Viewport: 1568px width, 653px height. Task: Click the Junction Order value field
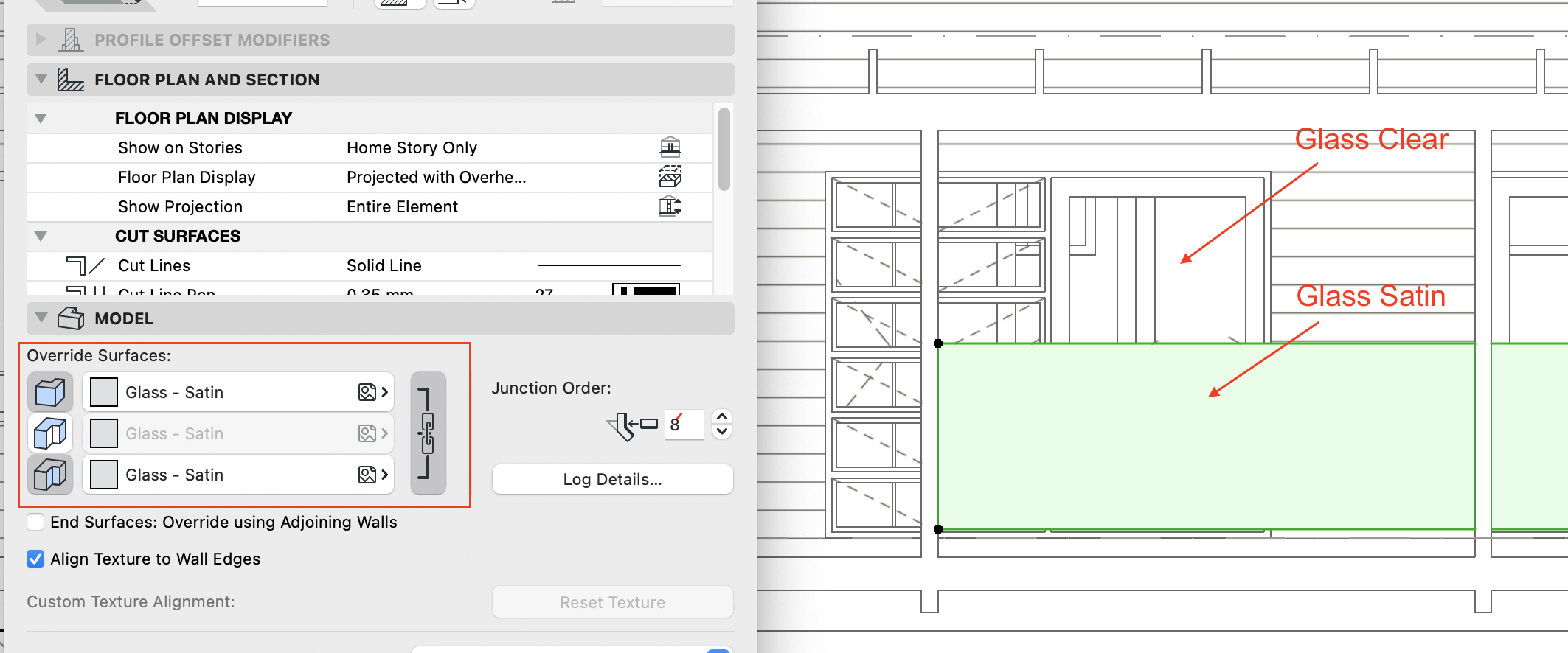[x=684, y=425]
